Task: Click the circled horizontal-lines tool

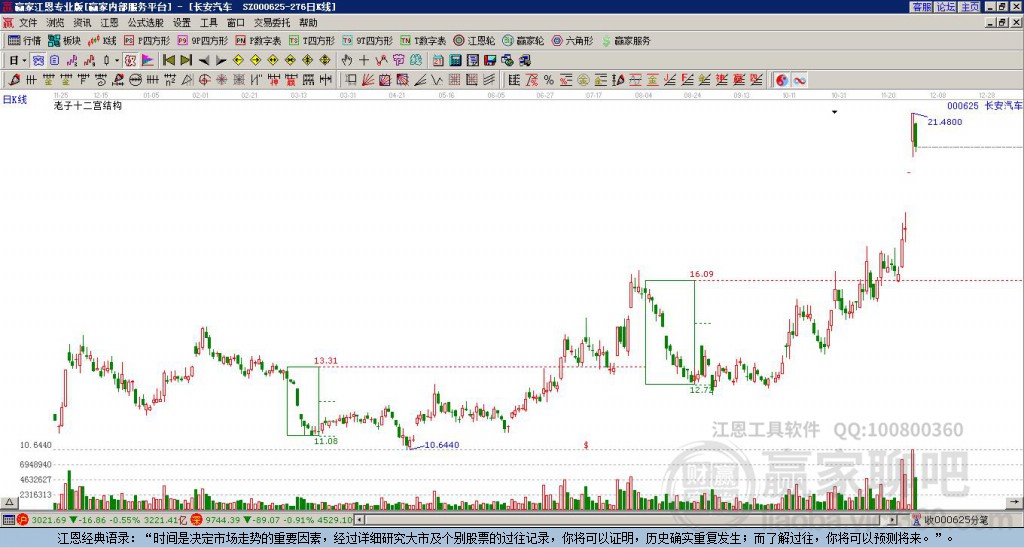Action: click(x=135, y=80)
